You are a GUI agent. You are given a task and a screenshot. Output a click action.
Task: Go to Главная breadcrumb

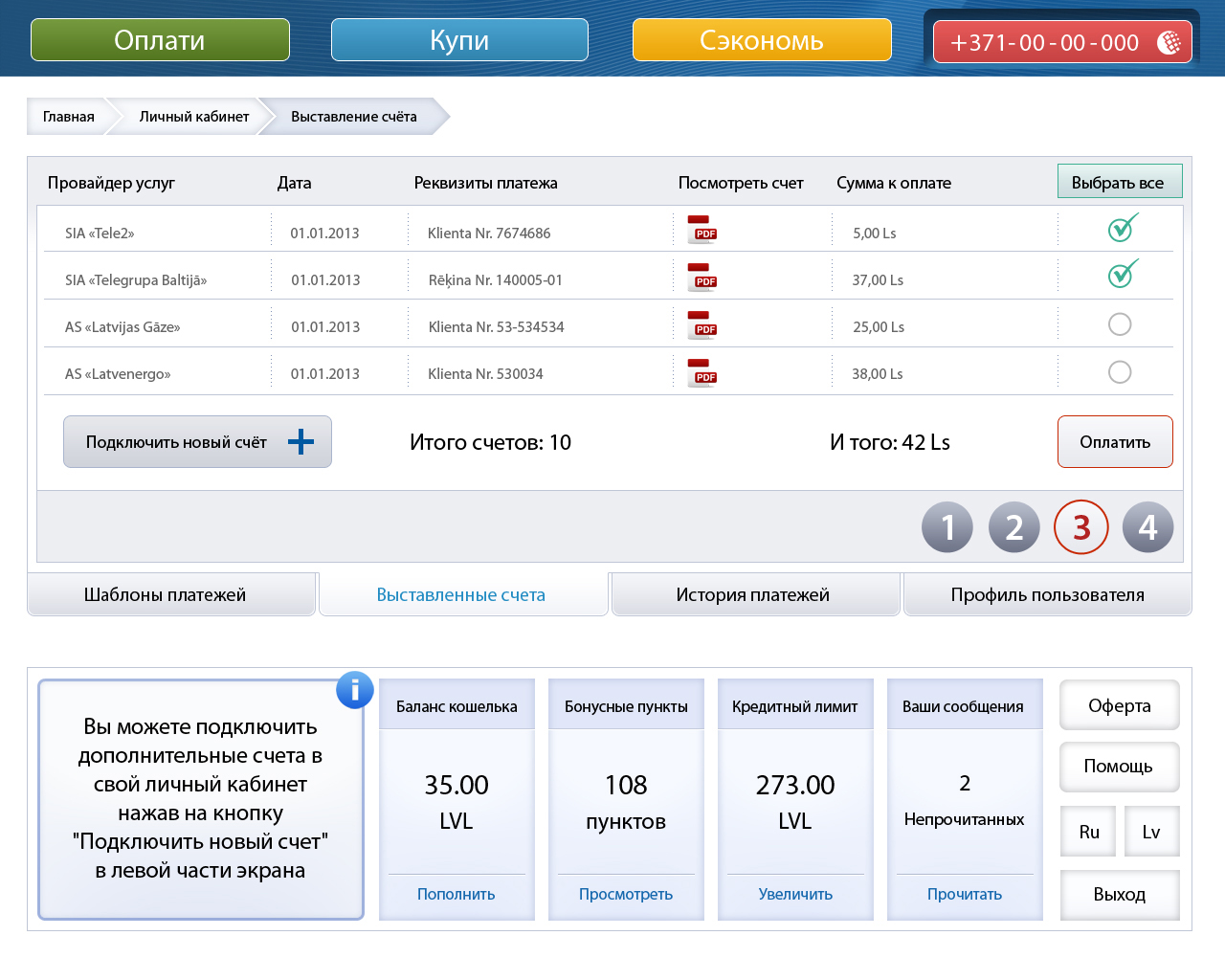69,117
